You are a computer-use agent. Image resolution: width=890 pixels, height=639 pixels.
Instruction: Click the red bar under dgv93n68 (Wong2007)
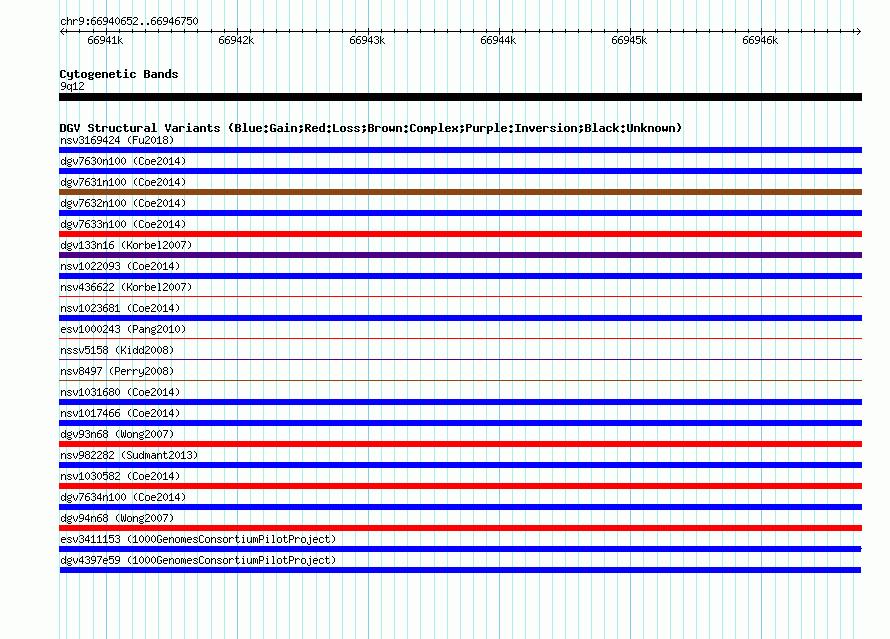(460, 444)
